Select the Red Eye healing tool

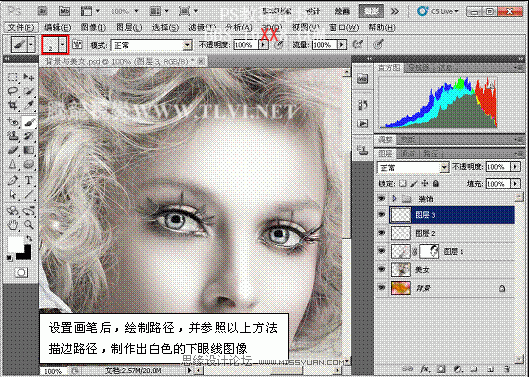pyautogui.click(x=12, y=122)
